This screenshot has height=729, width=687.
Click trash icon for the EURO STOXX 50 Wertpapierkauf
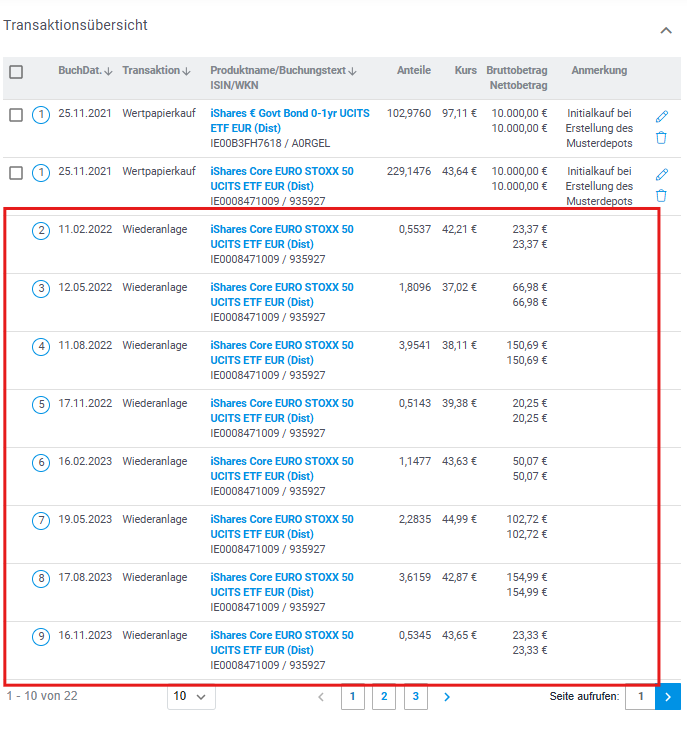(x=661, y=196)
